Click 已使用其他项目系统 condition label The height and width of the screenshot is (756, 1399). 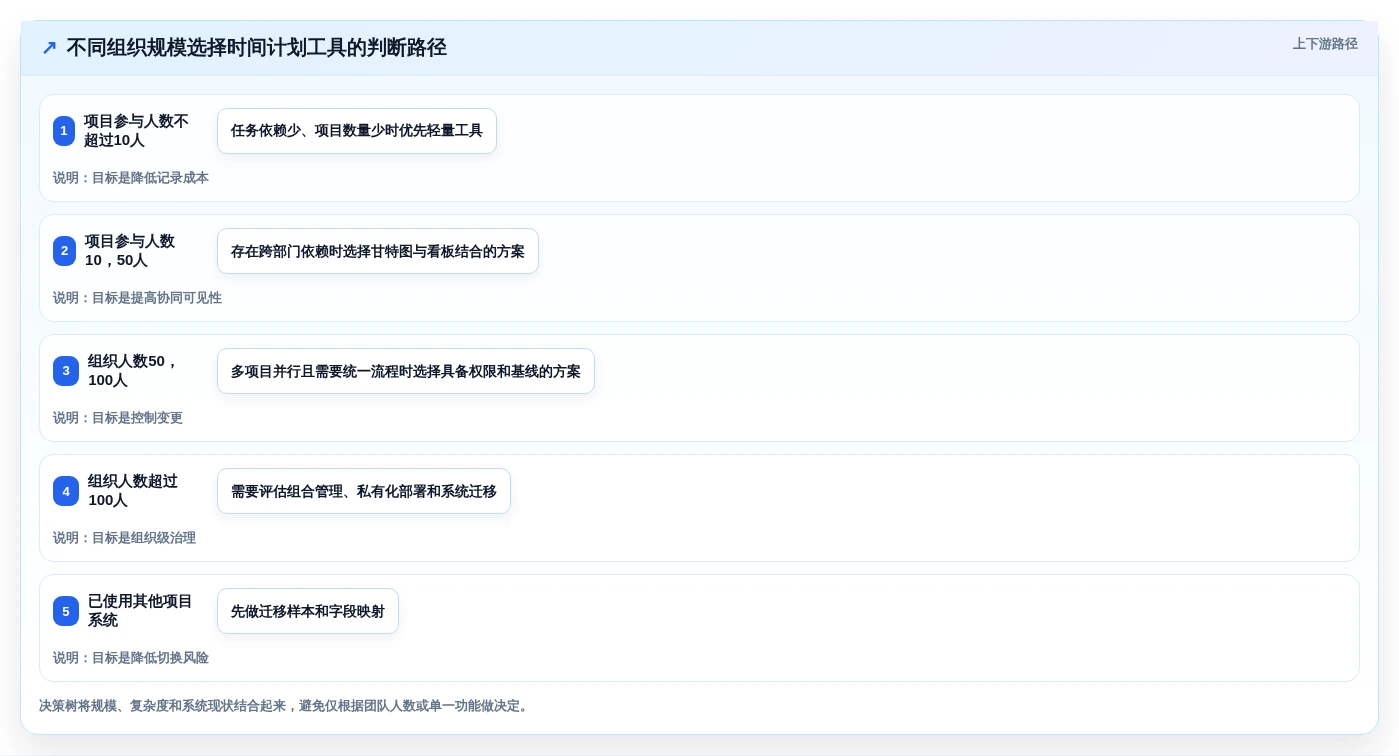coord(140,611)
